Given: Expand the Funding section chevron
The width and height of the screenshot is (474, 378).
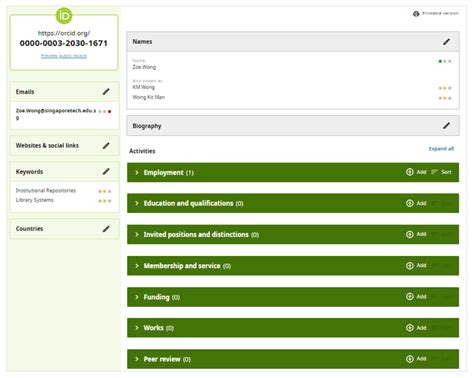Looking at the screenshot, I should (137, 297).
